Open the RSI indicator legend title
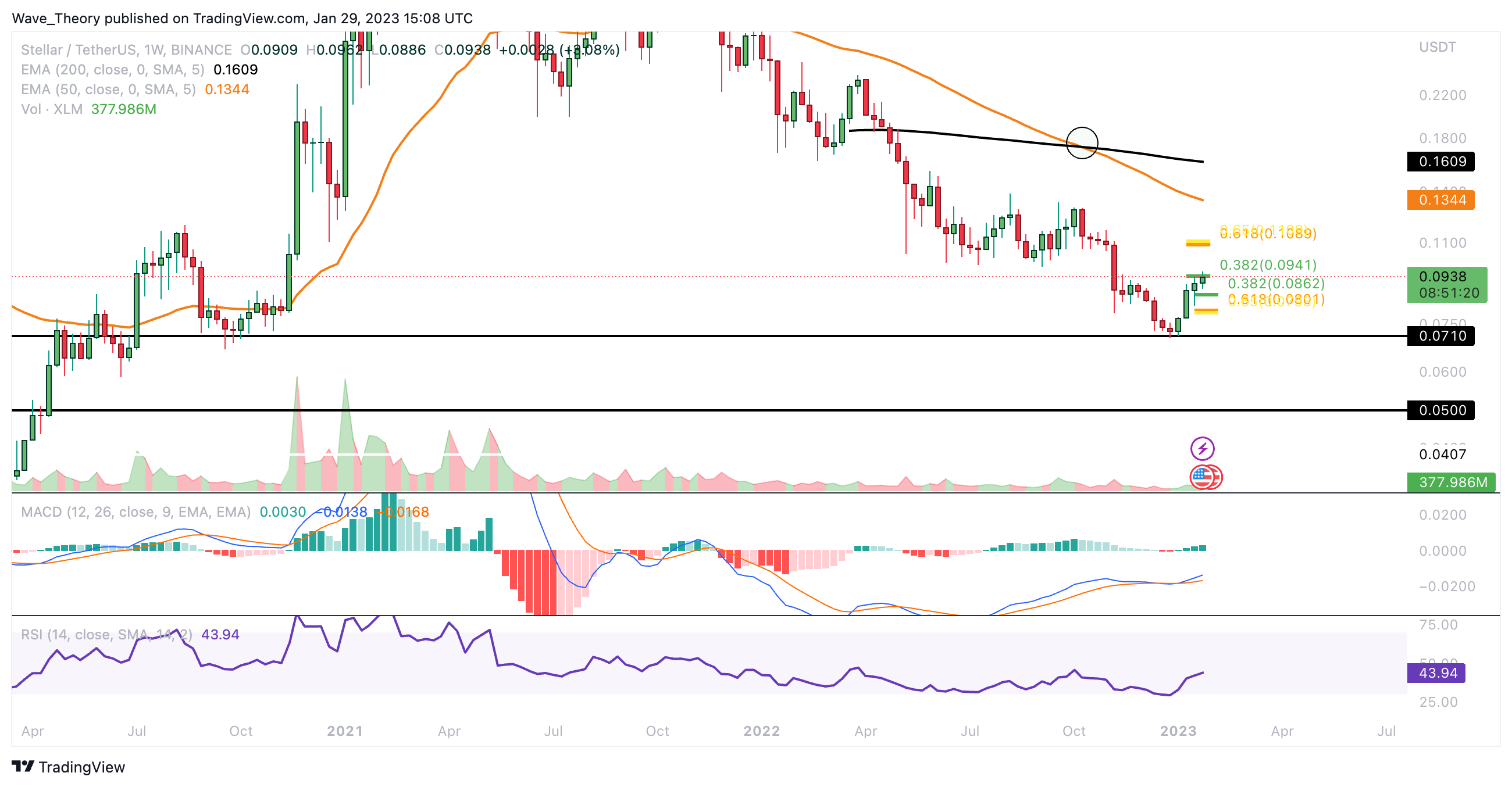 (106, 635)
